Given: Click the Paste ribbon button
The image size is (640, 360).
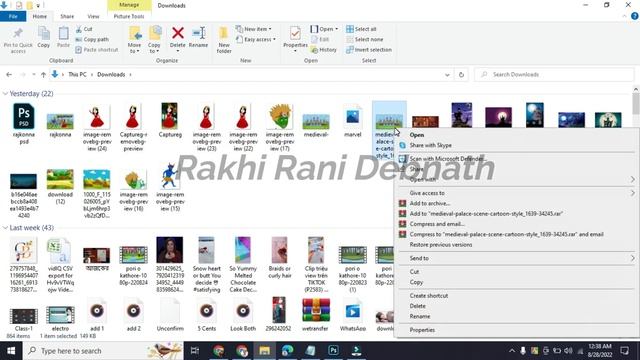Looking at the screenshot, I should point(63,38).
